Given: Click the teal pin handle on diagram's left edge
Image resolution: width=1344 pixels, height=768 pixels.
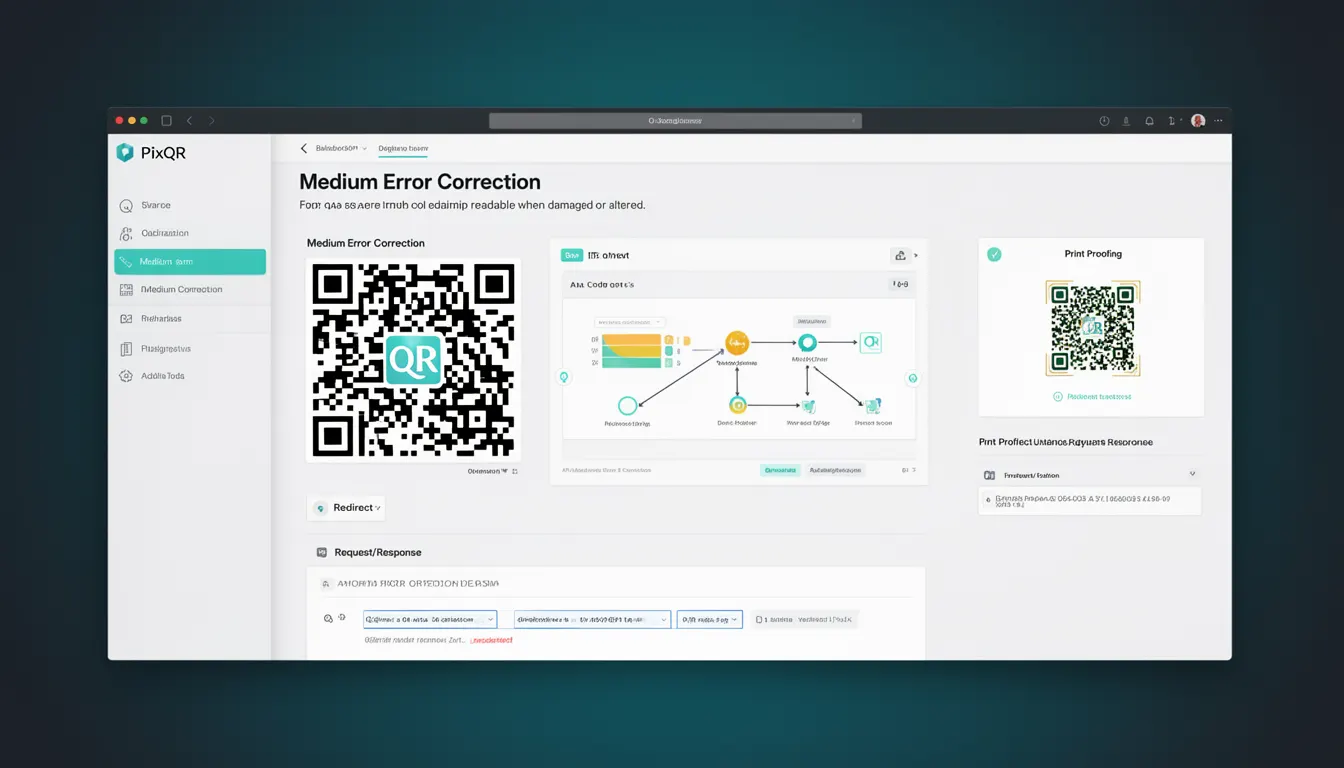Looking at the screenshot, I should click(564, 378).
